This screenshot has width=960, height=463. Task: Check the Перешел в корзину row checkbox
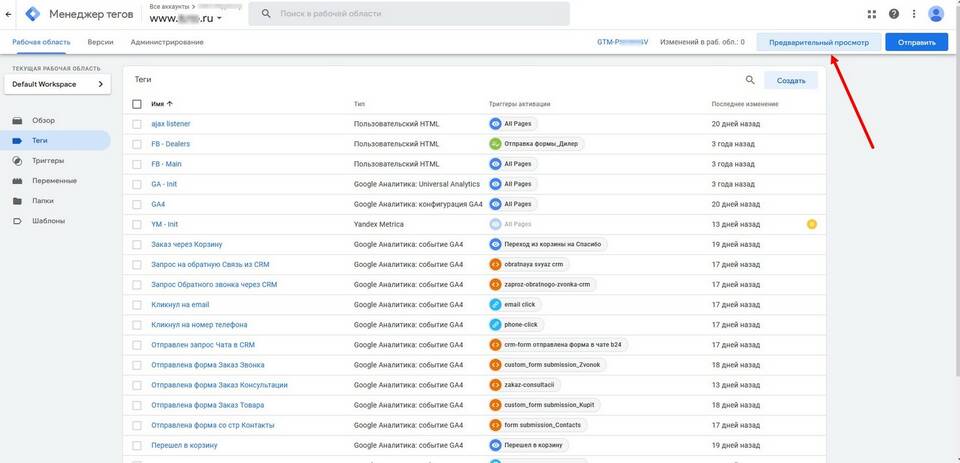click(x=137, y=445)
